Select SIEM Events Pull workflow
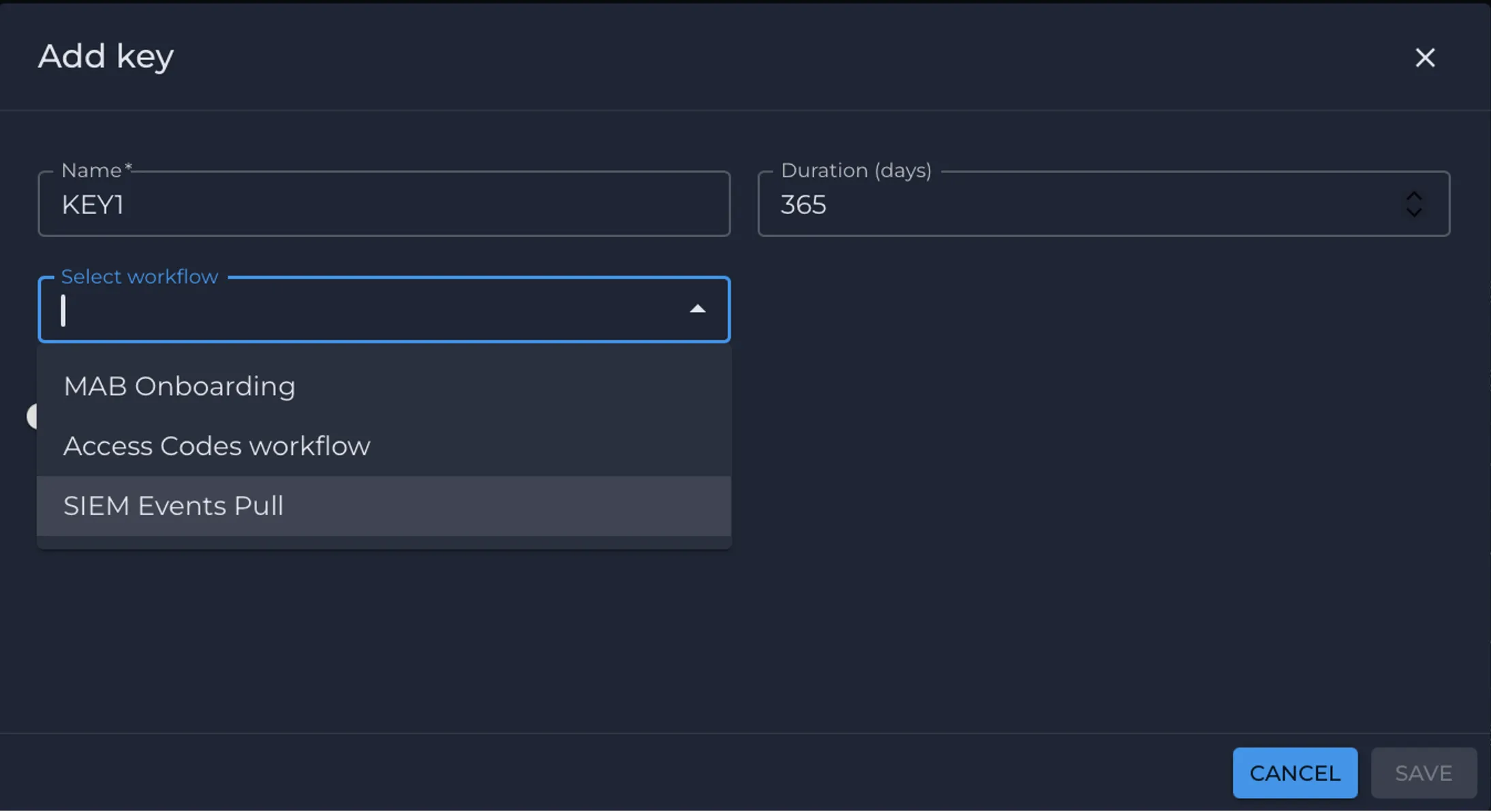 384,506
